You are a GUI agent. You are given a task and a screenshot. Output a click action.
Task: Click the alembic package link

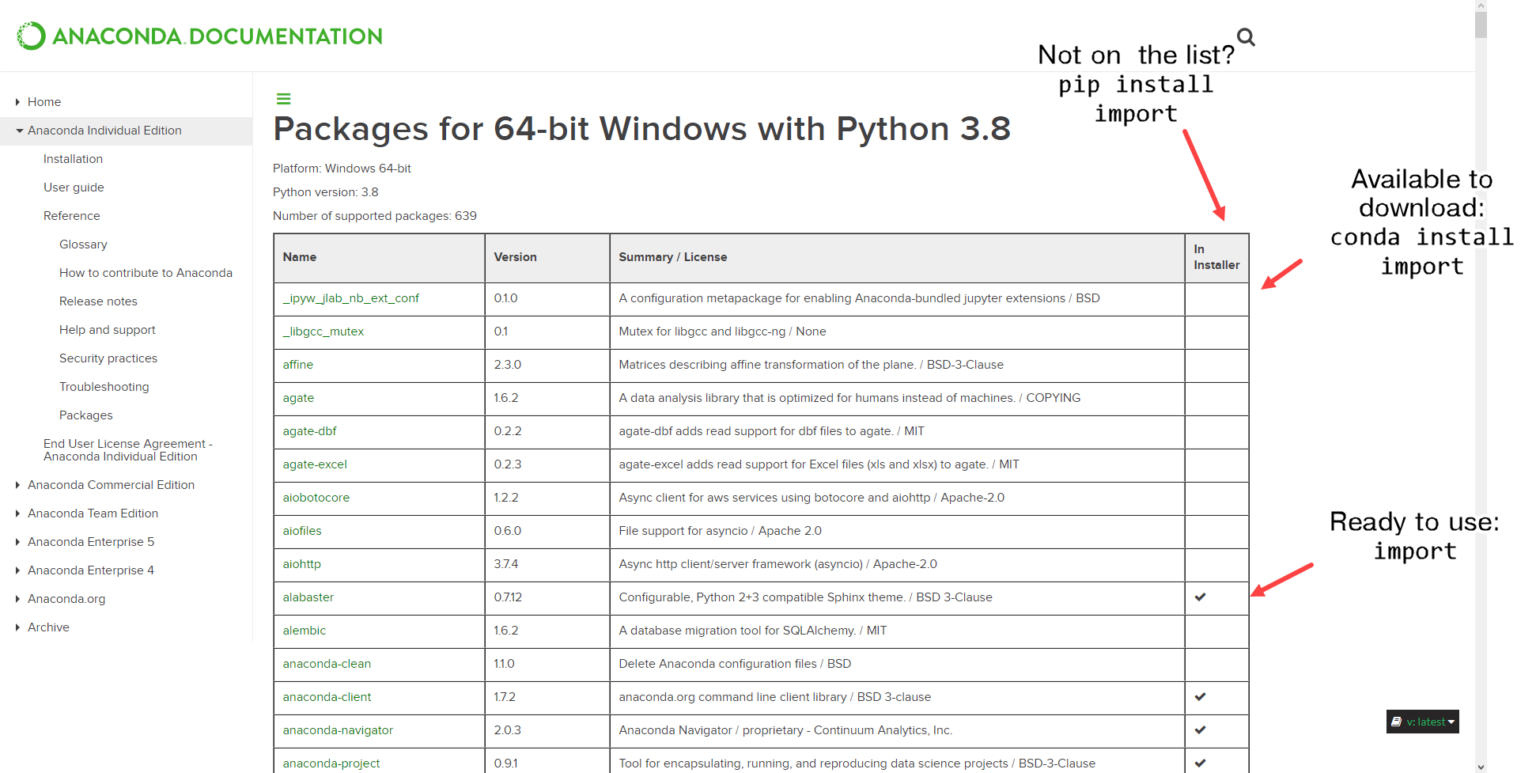click(x=304, y=630)
